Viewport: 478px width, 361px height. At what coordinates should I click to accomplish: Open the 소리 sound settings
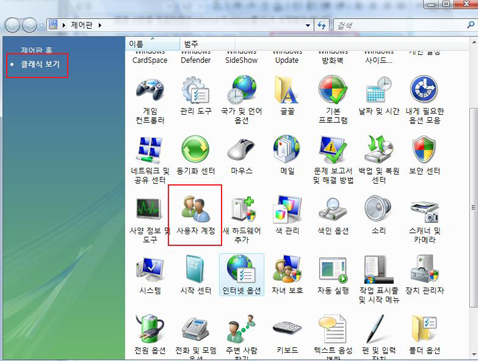379,215
